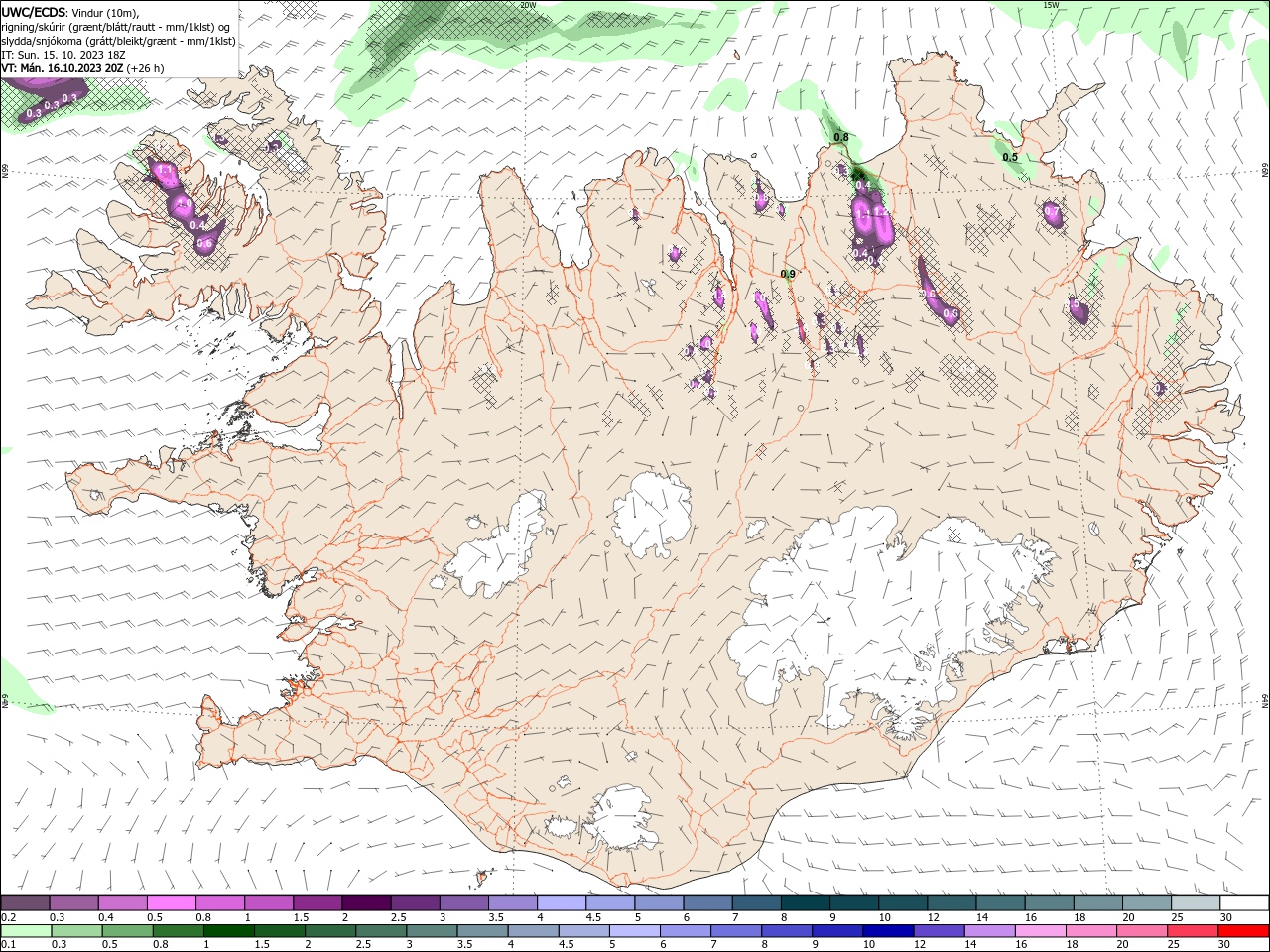Click the white 30 swatch ending the upper legend row
Screen dimensions: 1270x952
(1243, 903)
